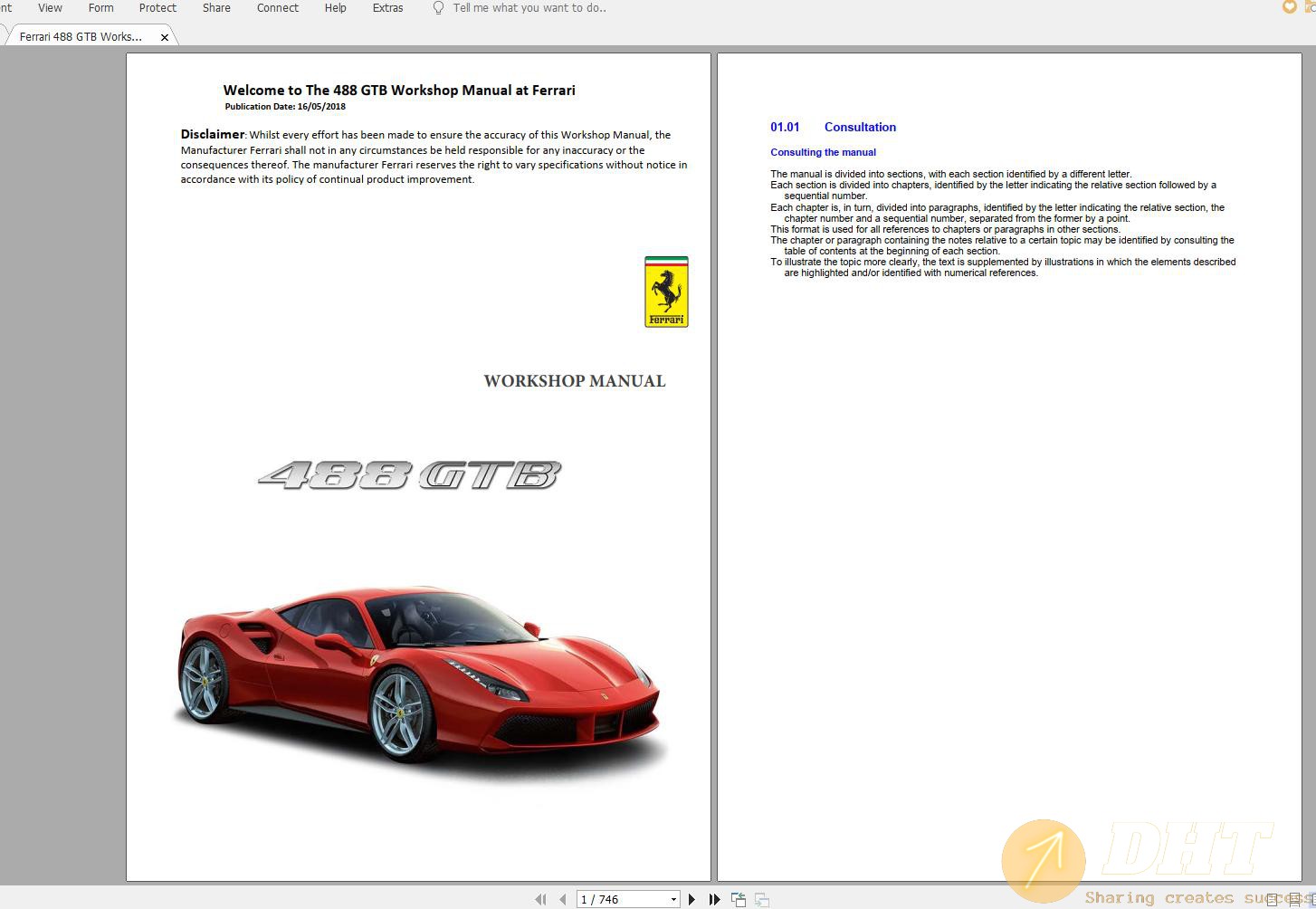Screen dimensions: 1316x909
Task: Click the line 'This format is used for all references'
Action: [x=945, y=229]
